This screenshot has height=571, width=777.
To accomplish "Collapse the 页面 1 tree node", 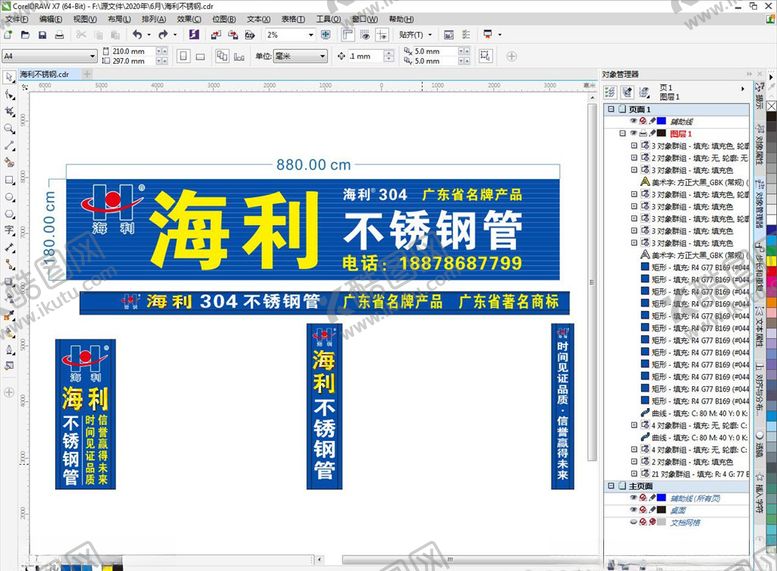I will (x=610, y=109).
